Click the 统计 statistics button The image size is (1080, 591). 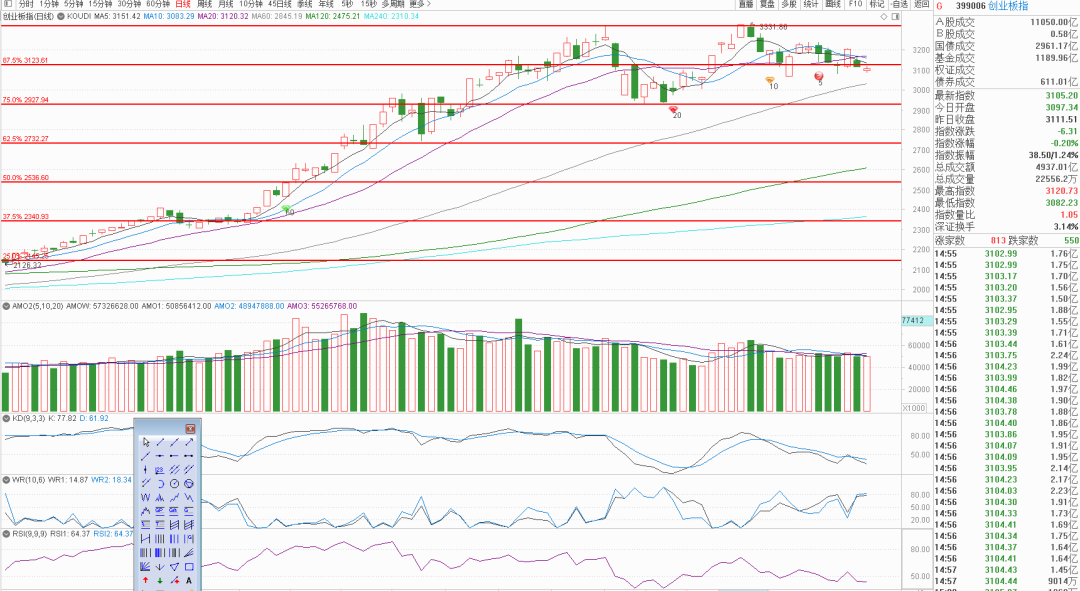tap(811, 4)
